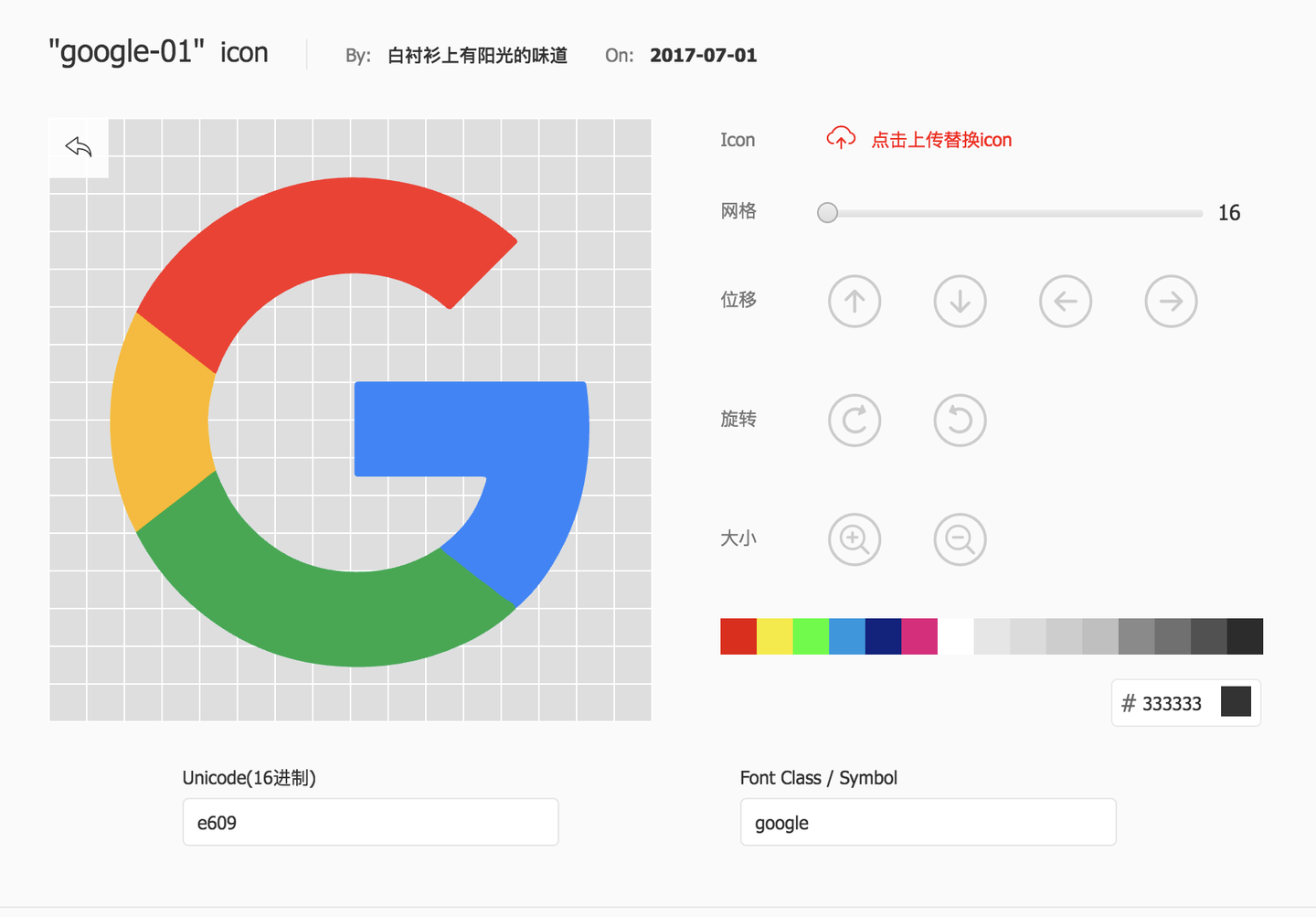Click the cloud upload icon
Screen dimensions: 1316x917
point(841,139)
